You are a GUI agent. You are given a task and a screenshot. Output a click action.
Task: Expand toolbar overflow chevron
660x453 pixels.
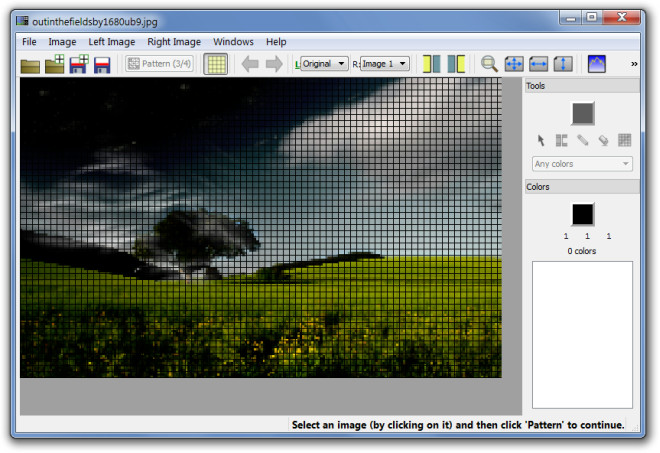click(634, 64)
